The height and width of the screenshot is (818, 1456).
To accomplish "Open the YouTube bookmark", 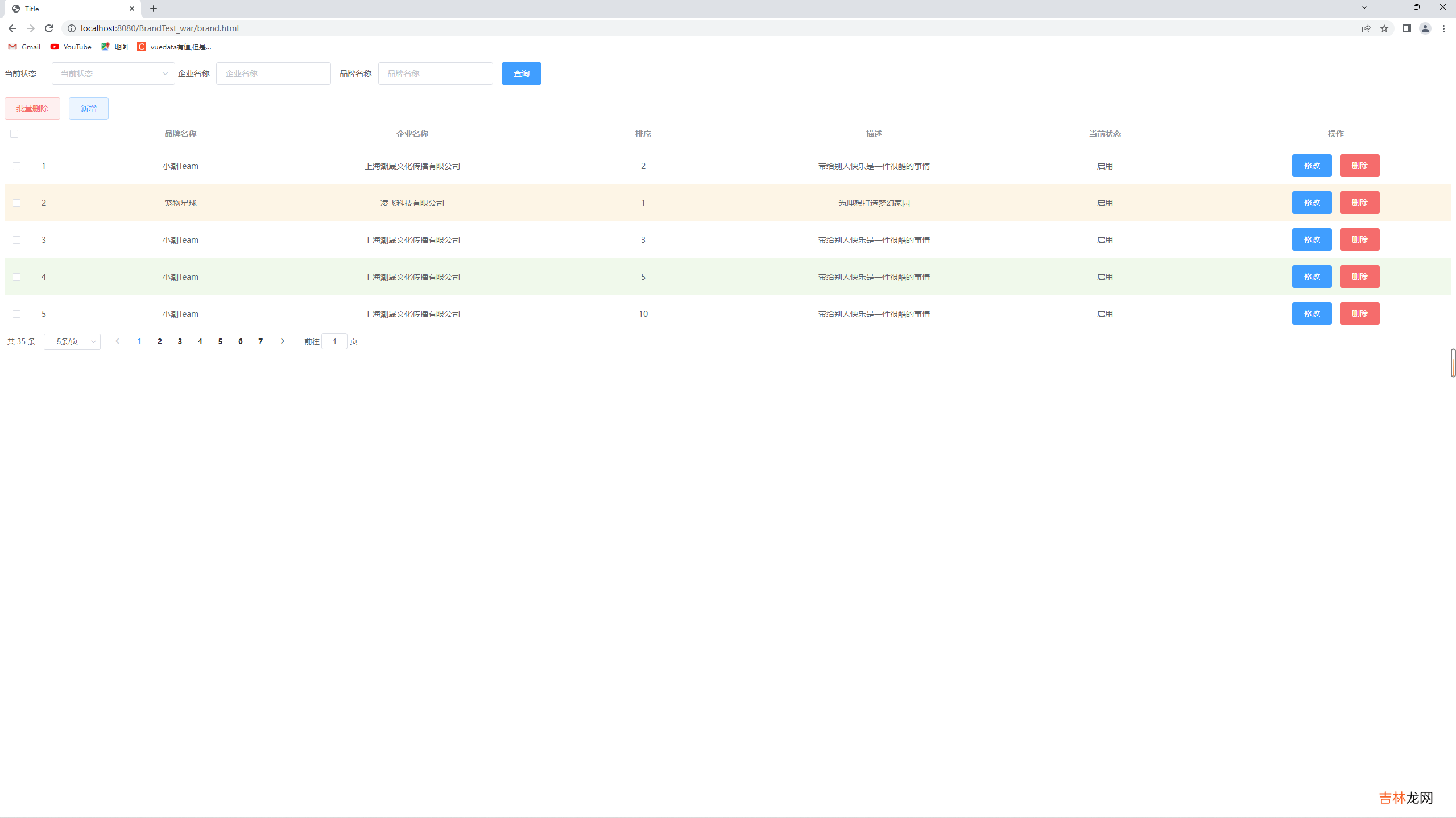I will pos(71,47).
